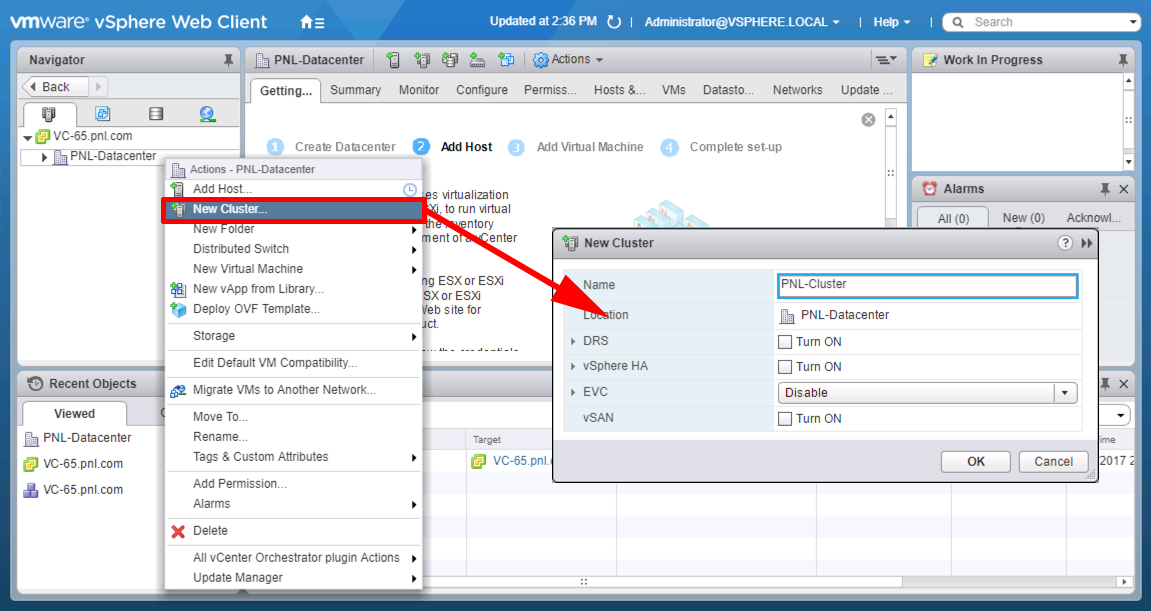This screenshot has height=611, width=1151.
Task: Cancel the New Cluster dialog
Action: click(x=1053, y=462)
